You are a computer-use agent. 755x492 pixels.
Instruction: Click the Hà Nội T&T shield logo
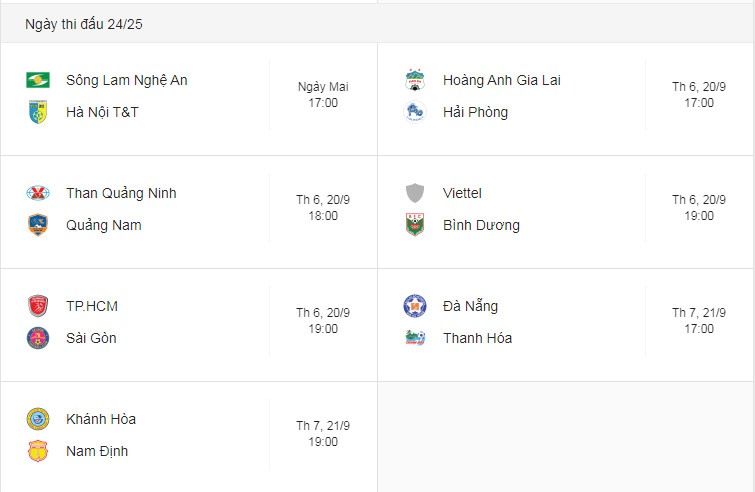click(x=38, y=112)
